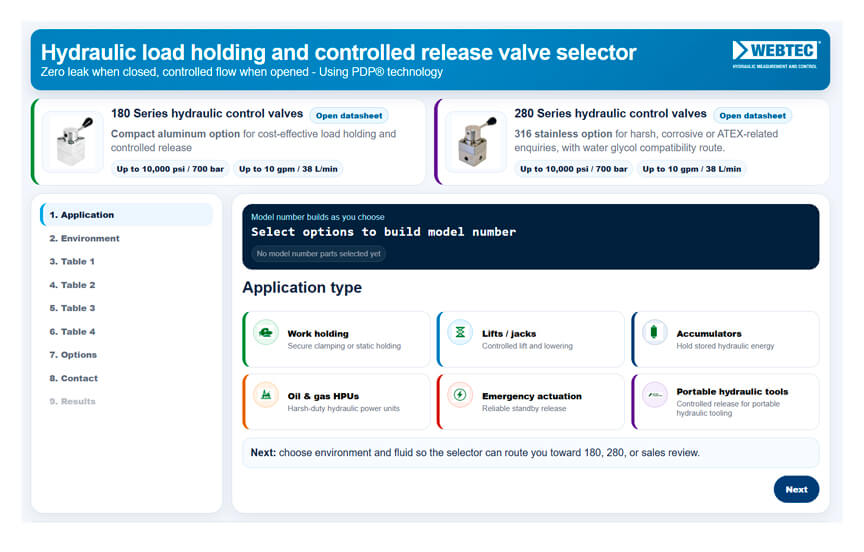This screenshot has height=552, width=864.
Task: Click the Work holding clamp icon
Action: (x=266, y=333)
